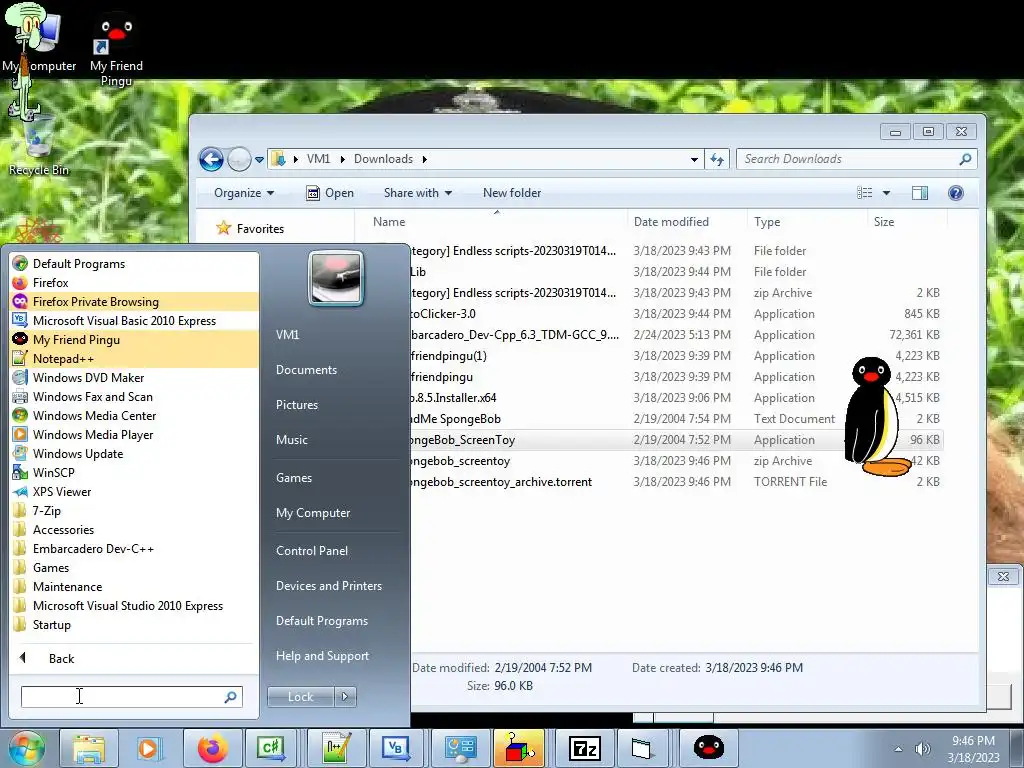Expand the Startup folder
1024x768 pixels.
[x=135, y=625]
